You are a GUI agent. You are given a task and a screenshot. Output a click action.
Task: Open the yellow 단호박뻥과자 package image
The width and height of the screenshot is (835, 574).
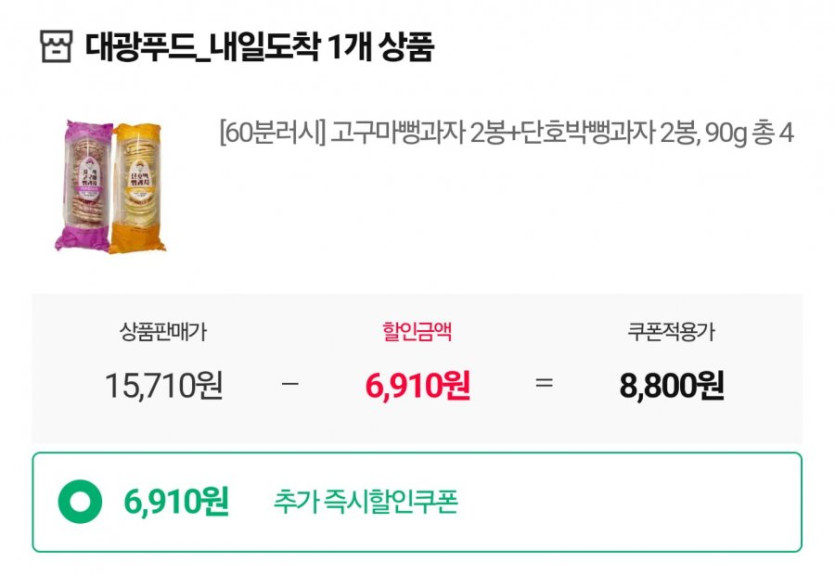click(x=138, y=188)
